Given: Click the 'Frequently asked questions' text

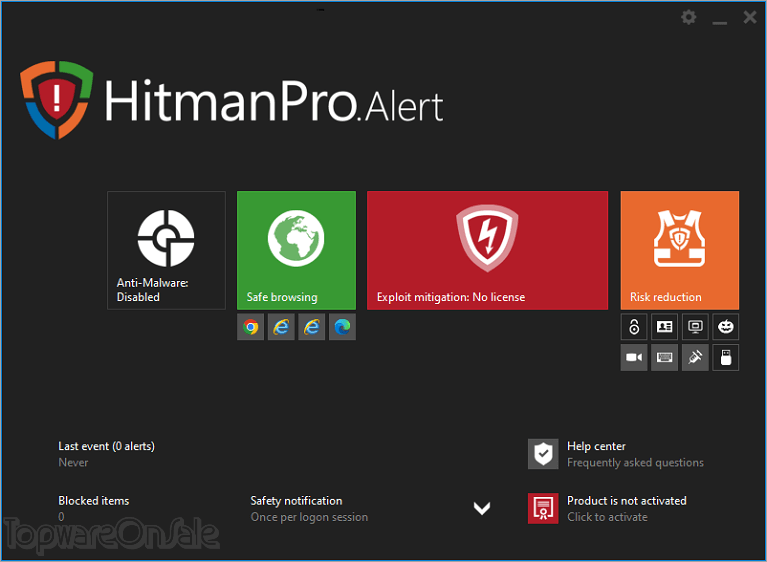Looking at the screenshot, I should [635, 463].
